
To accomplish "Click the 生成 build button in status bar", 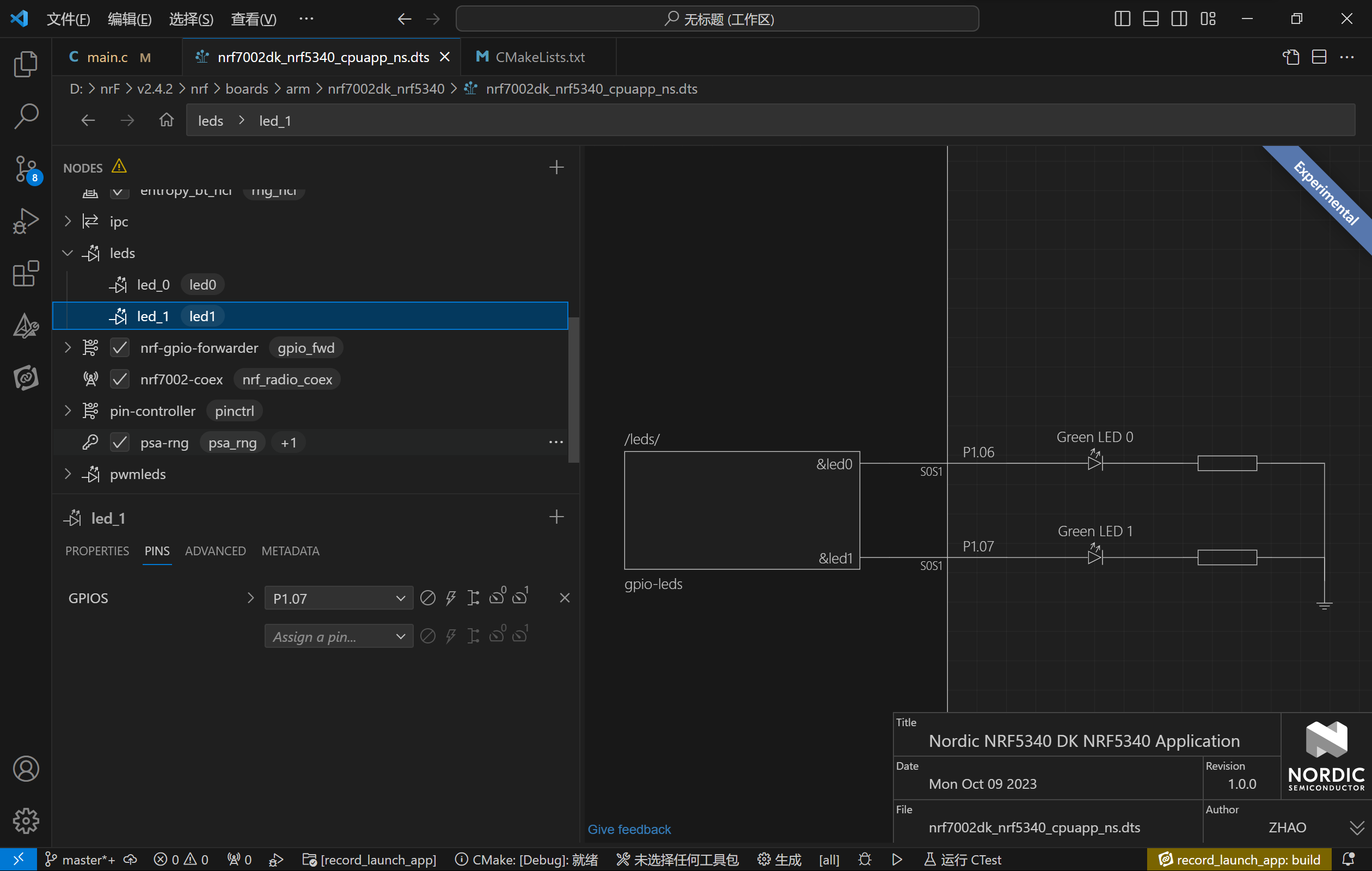I will tap(779, 859).
